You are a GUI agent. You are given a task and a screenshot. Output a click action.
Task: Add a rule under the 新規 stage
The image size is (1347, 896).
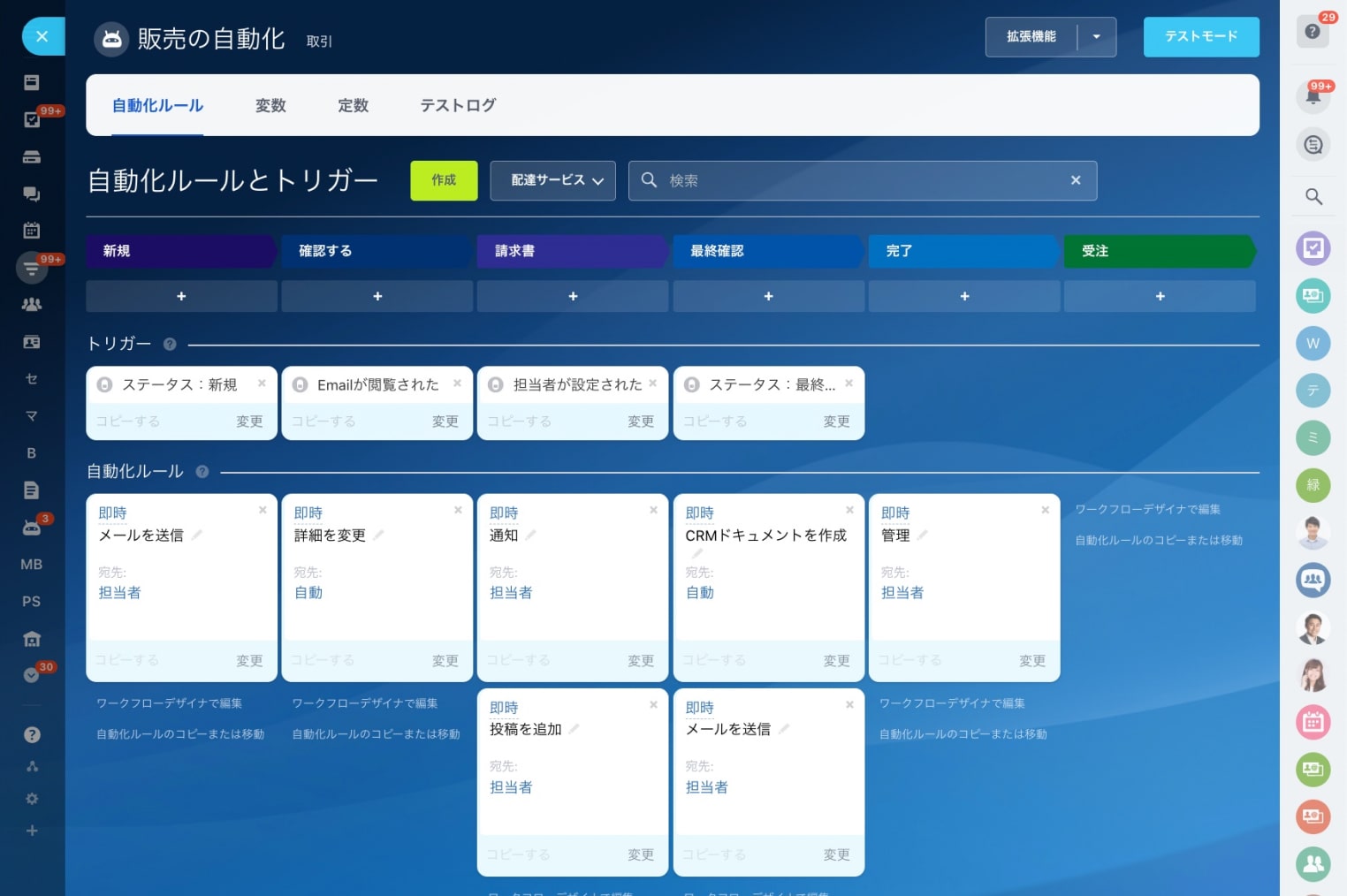(x=181, y=296)
